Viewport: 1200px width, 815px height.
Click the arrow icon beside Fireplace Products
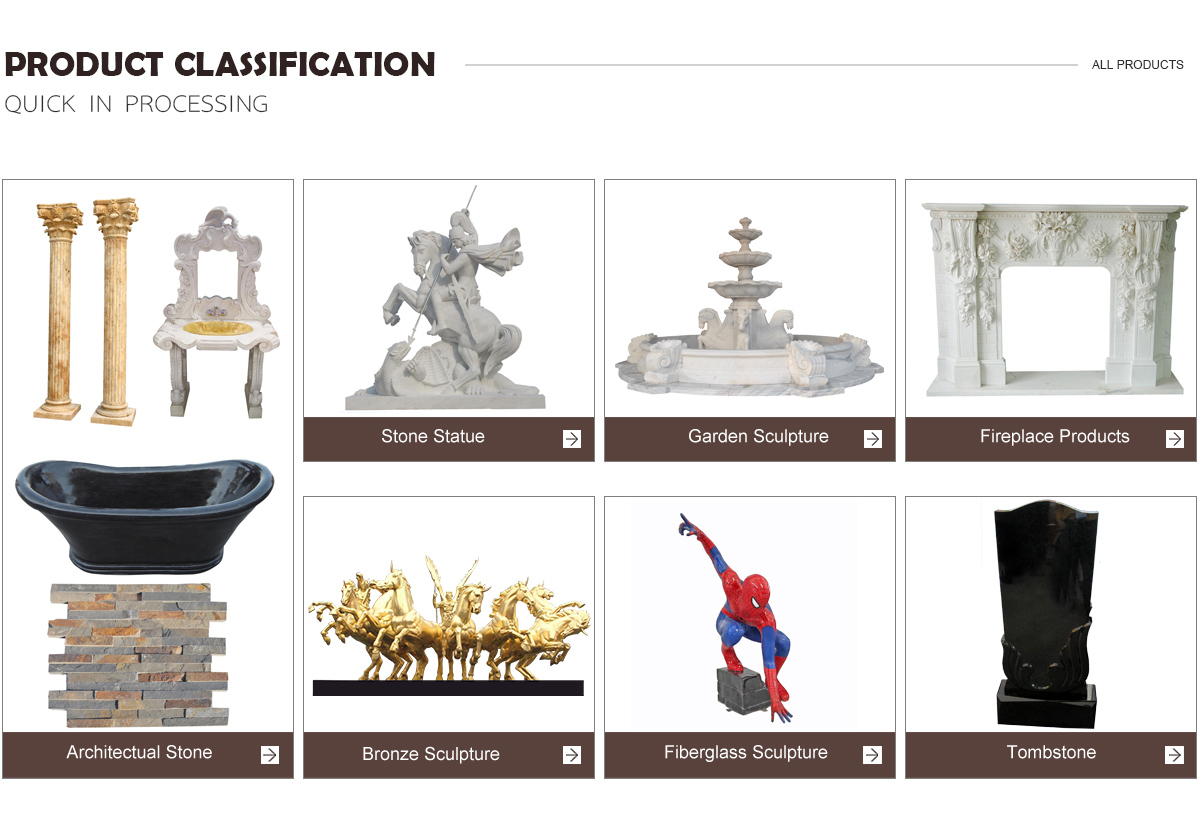(1175, 438)
